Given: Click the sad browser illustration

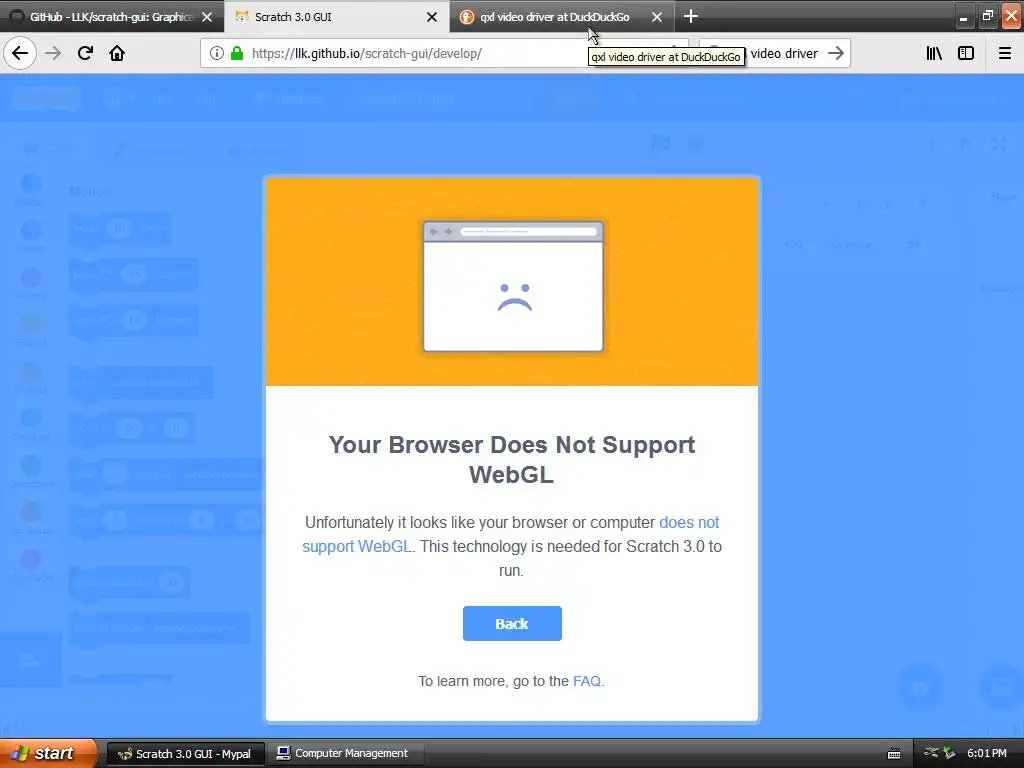Looking at the screenshot, I should (x=513, y=286).
